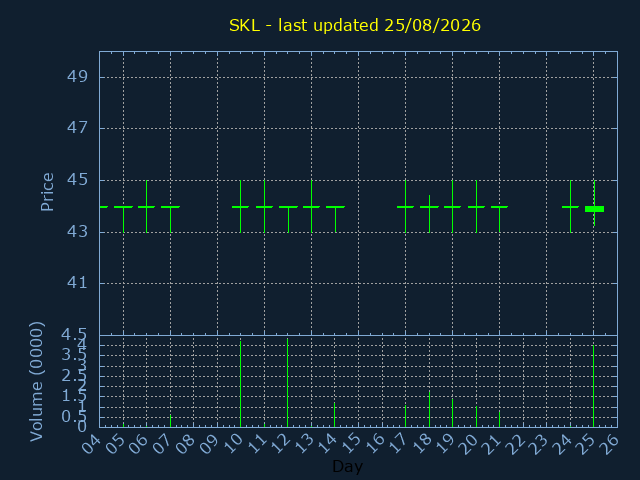Select the day 13 price candlestick

coord(311,207)
